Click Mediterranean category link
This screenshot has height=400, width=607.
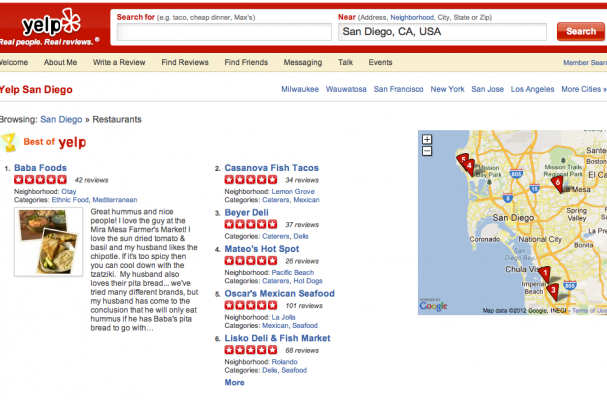tap(115, 200)
